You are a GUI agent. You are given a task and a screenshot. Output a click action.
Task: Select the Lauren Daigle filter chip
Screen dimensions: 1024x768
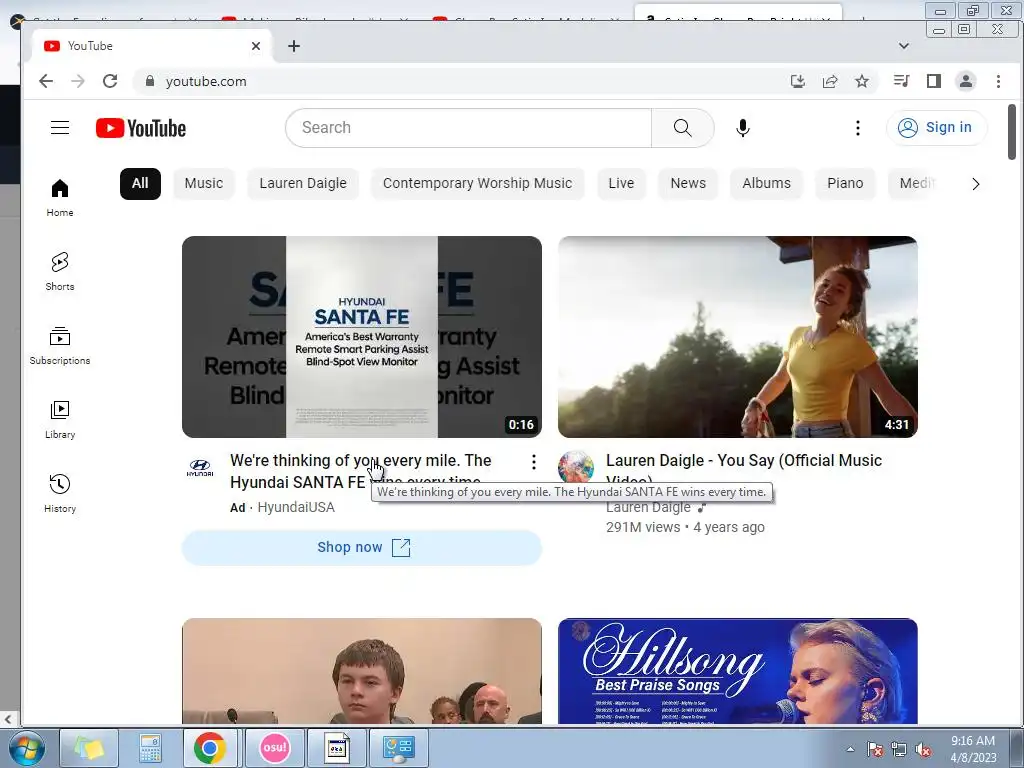tap(303, 184)
